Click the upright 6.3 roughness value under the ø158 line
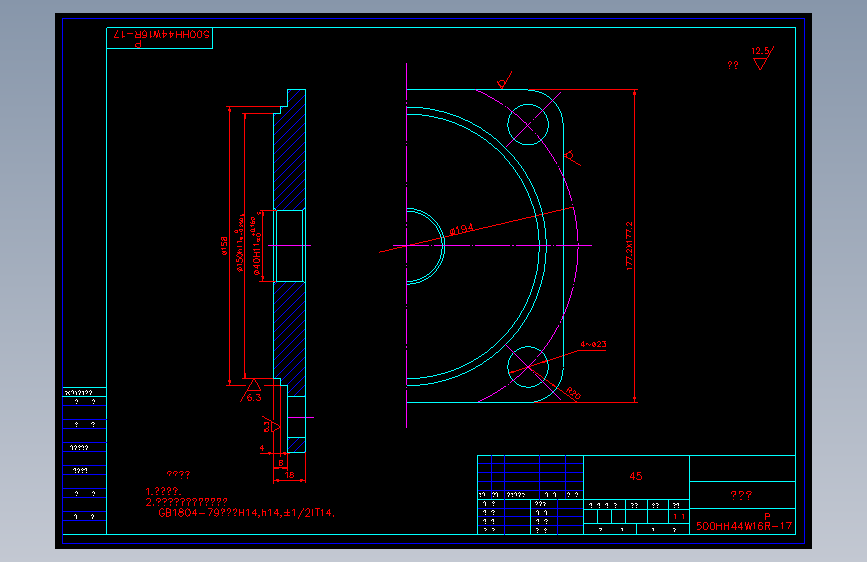Viewport: 867px width, 562px height. click(254, 397)
